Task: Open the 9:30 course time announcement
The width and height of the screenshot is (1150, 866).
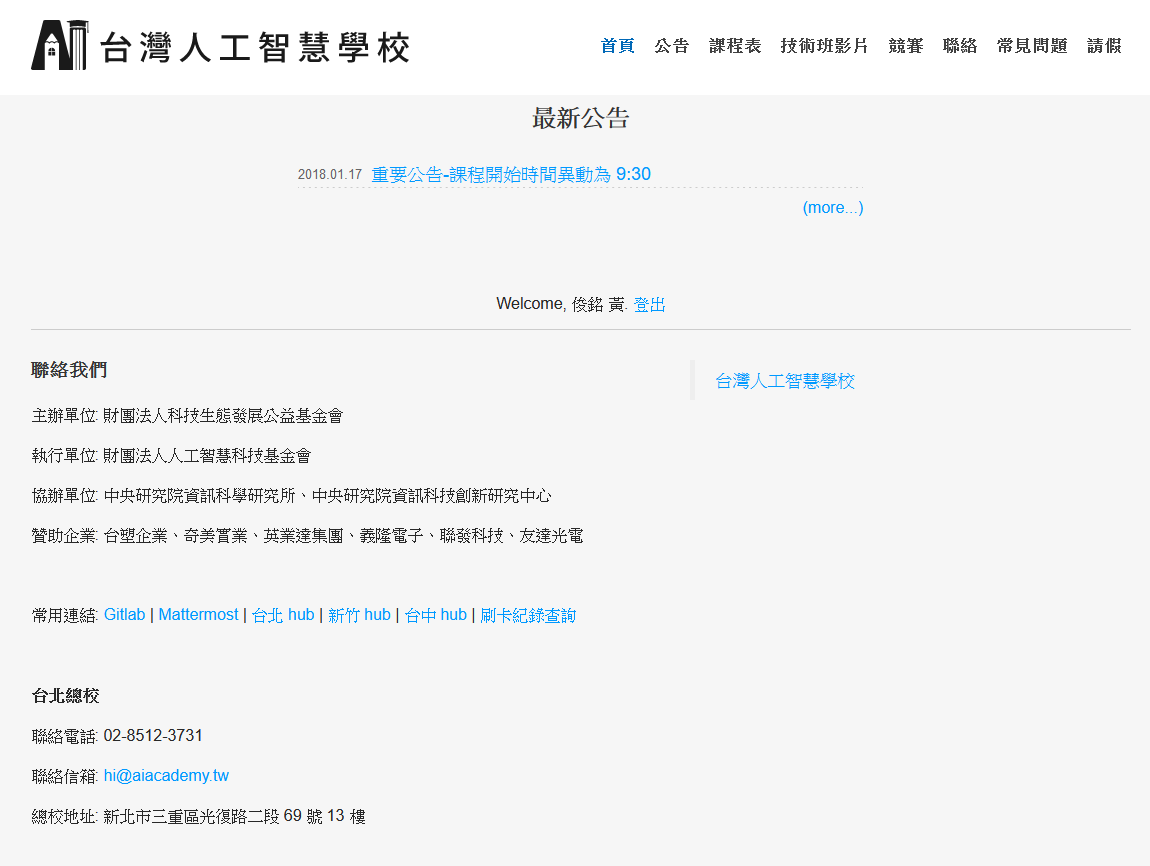Action: pyautogui.click(x=511, y=175)
